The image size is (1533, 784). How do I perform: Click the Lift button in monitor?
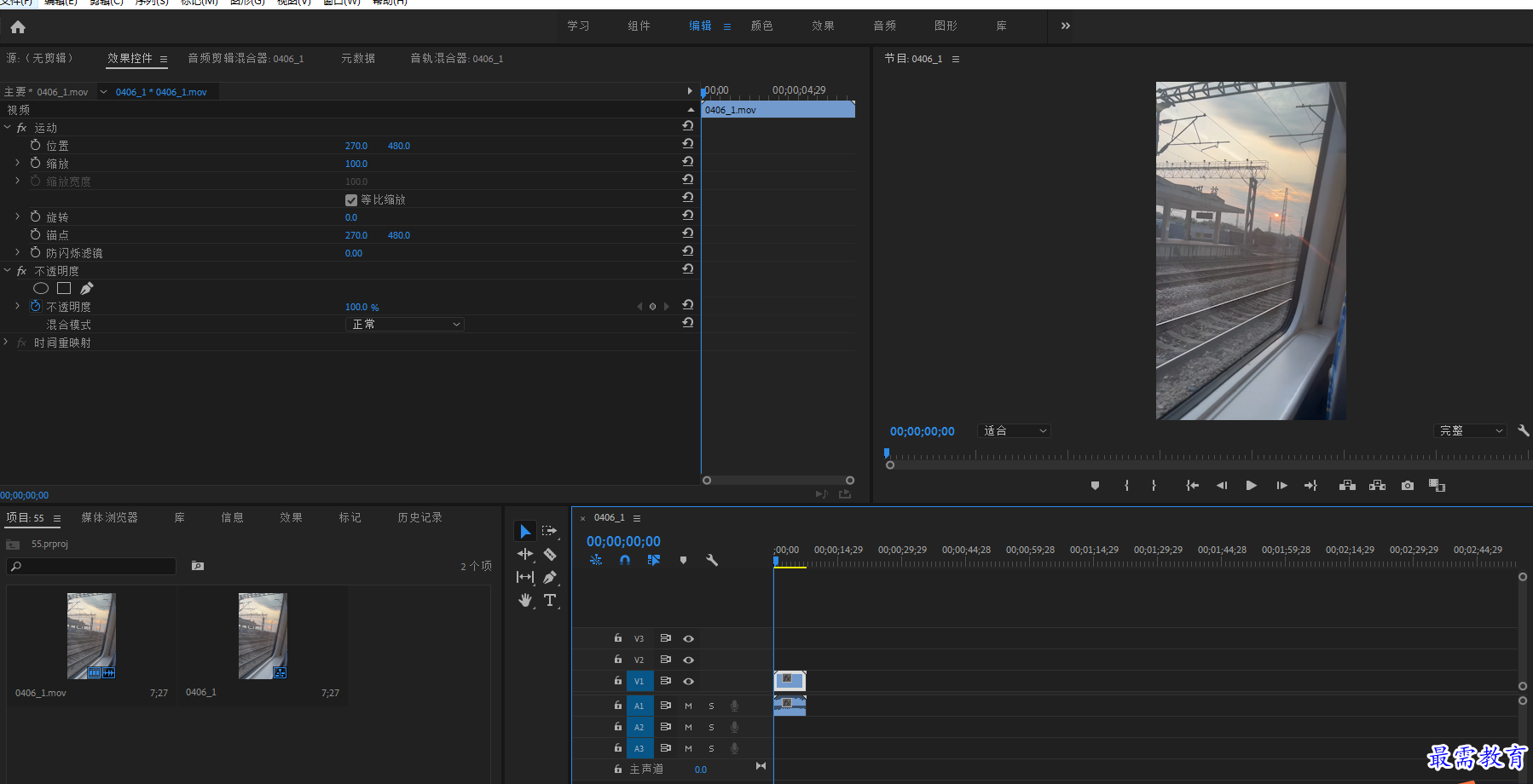1347,486
